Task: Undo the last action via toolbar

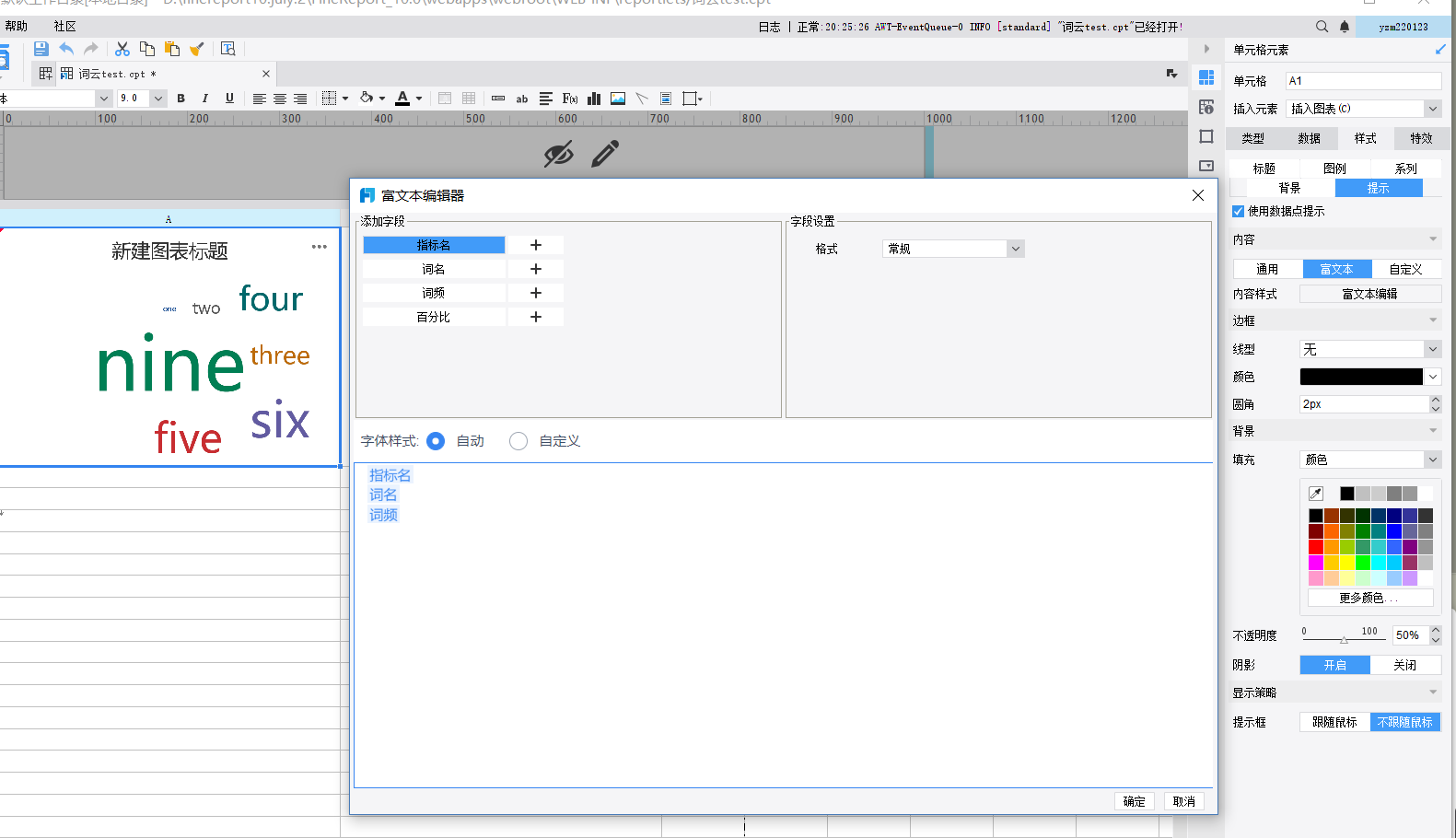Action: pos(66,49)
